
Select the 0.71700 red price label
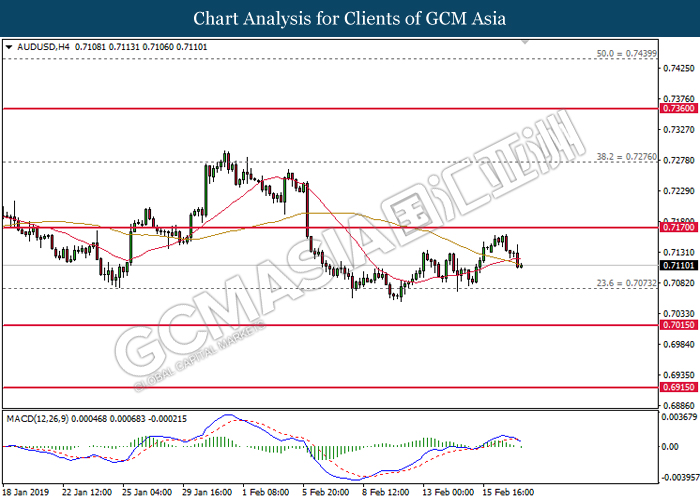click(679, 227)
